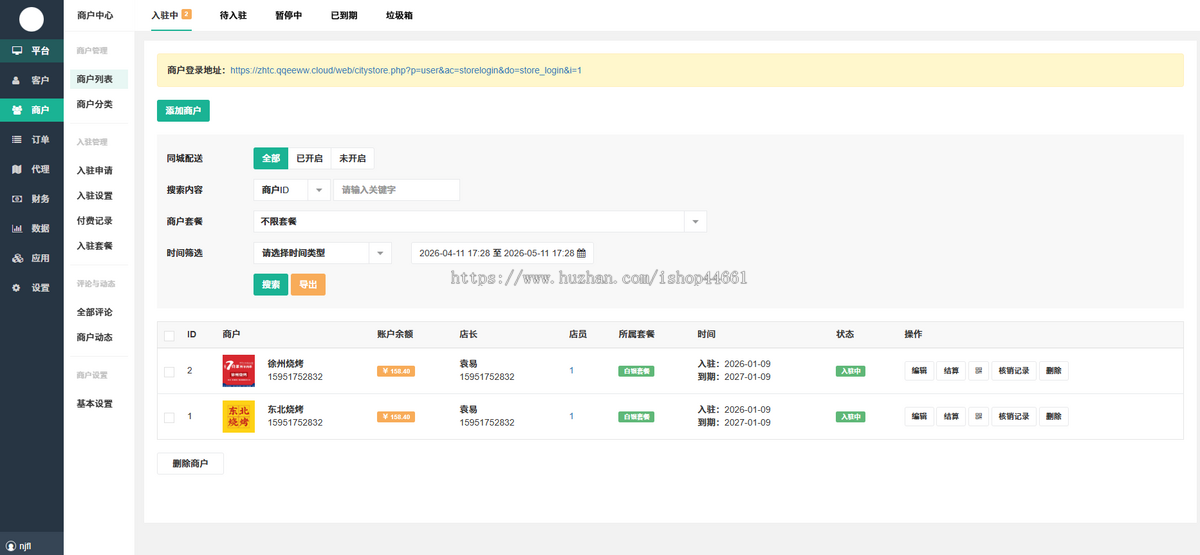Image resolution: width=1200 pixels, height=555 pixels.
Task: Open the njfl user account menu
Action: click(x=18, y=546)
